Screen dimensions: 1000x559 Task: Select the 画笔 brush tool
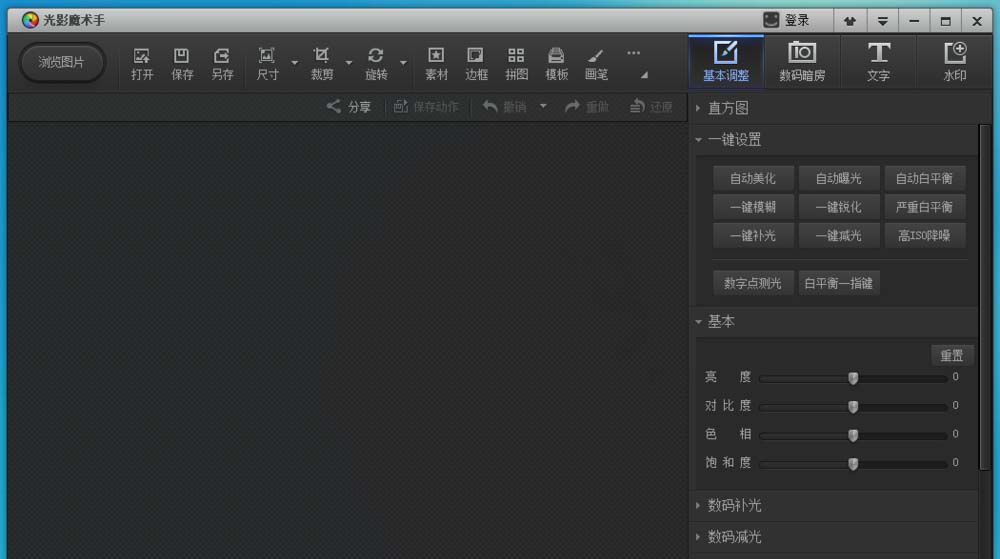click(x=596, y=63)
